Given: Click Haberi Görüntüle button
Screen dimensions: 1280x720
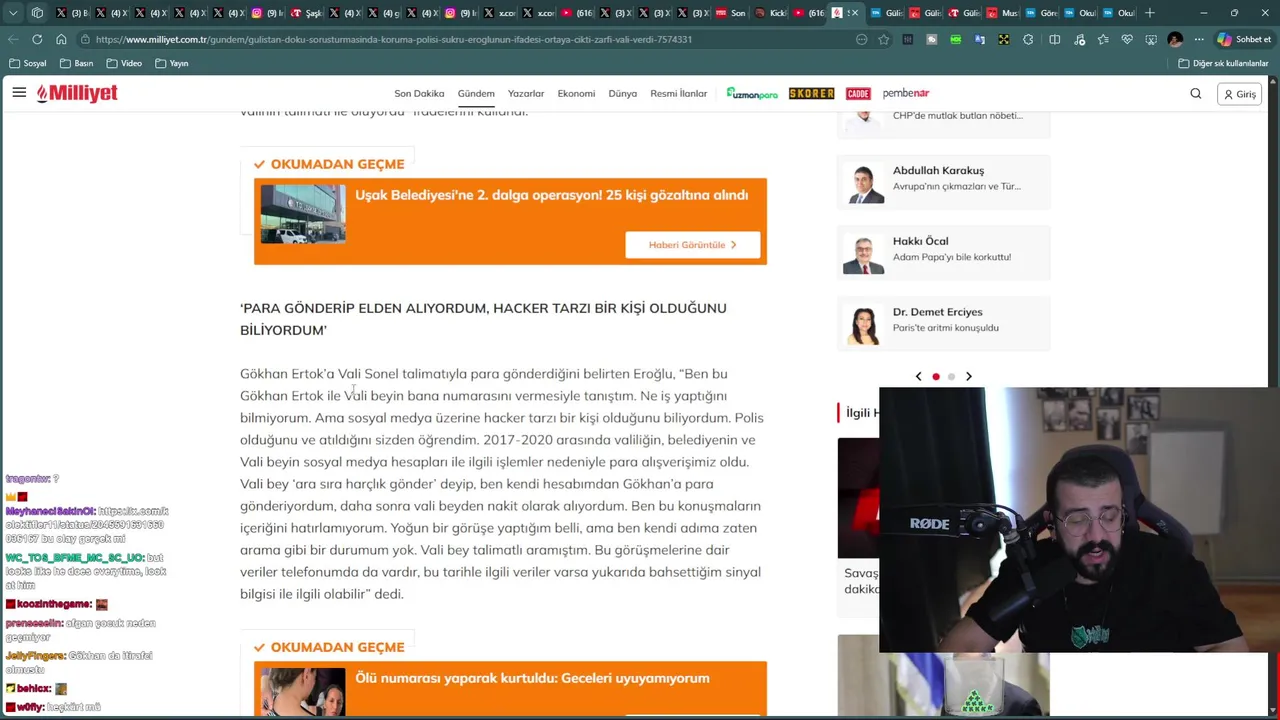Looking at the screenshot, I should point(693,245).
